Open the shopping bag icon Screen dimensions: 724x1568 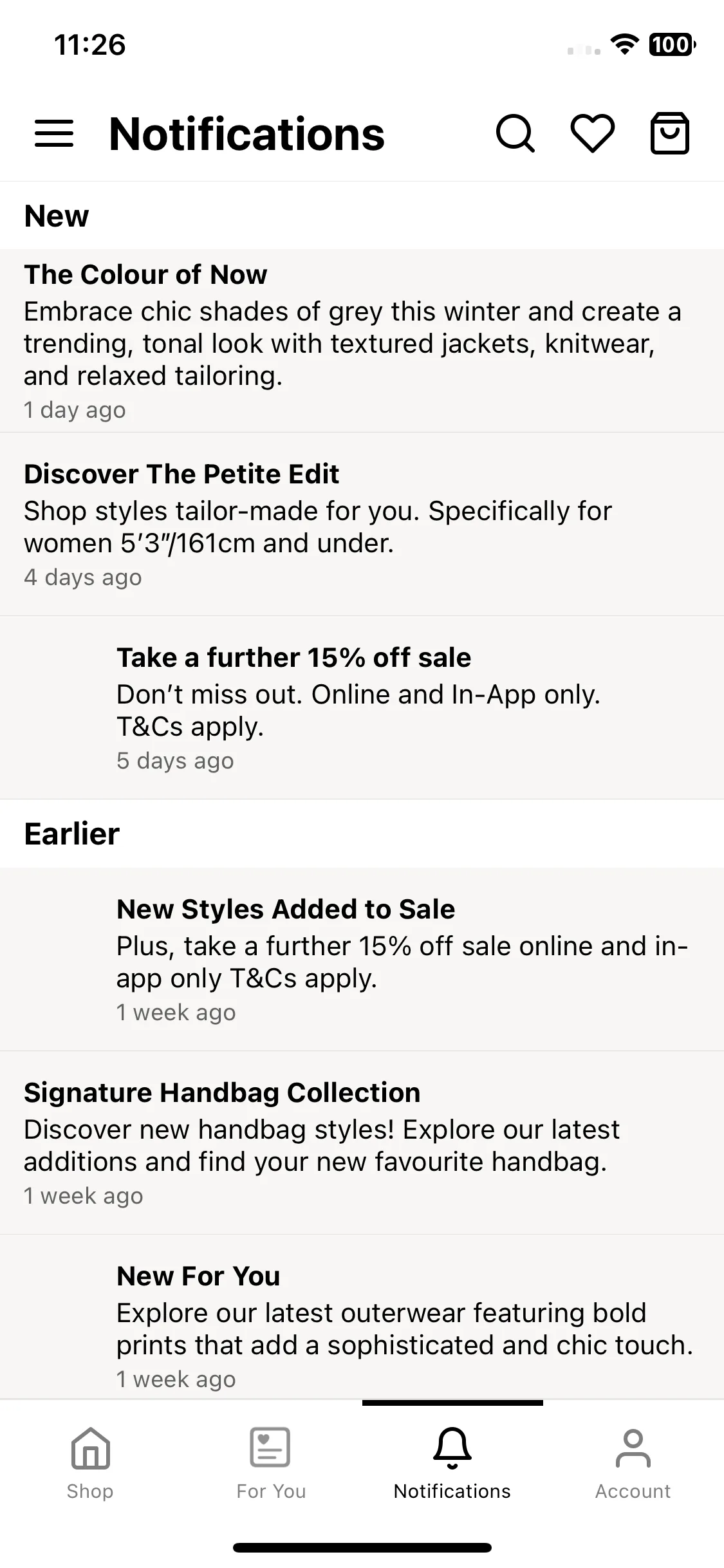tap(670, 133)
